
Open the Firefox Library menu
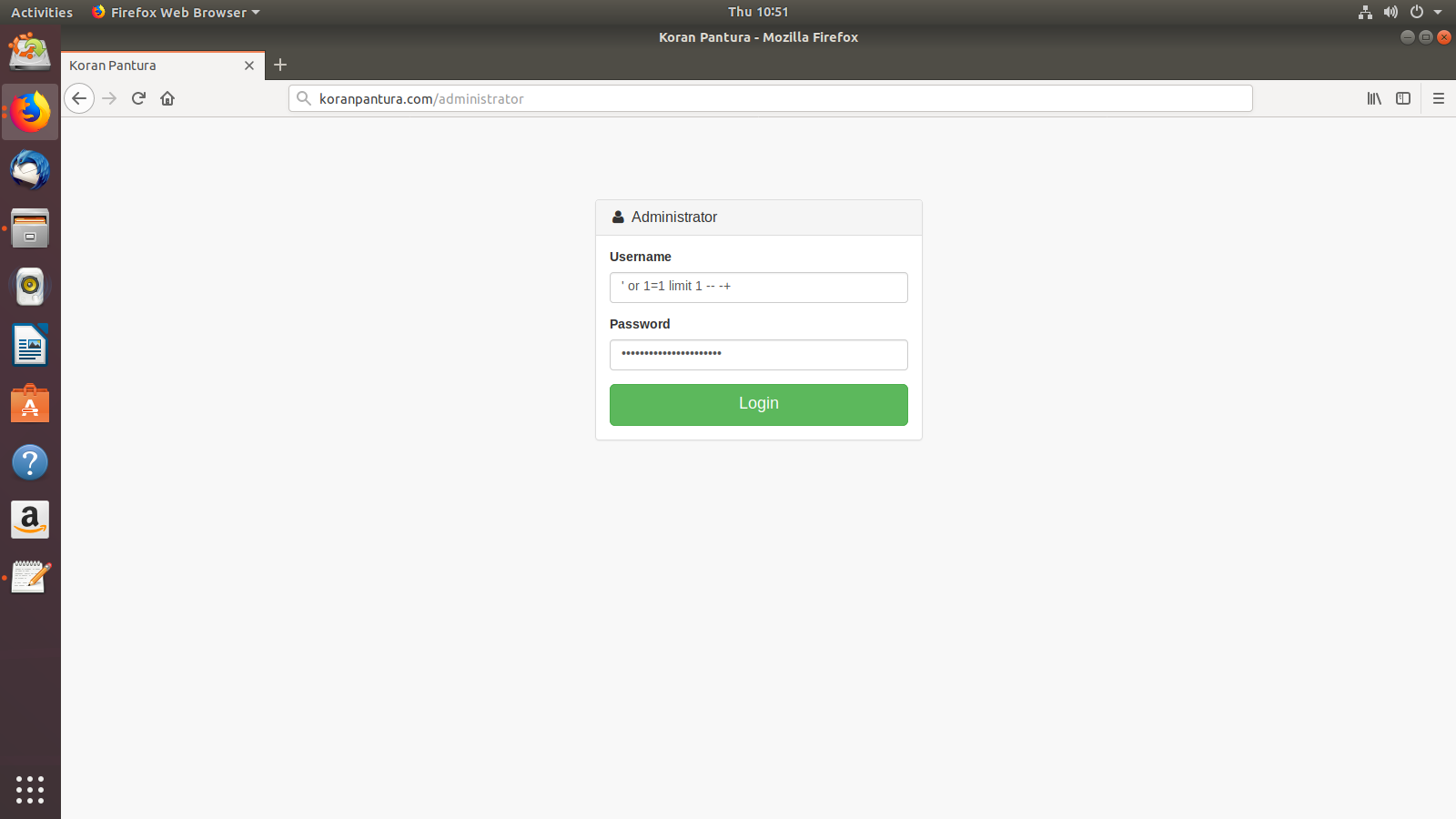pos(1374,98)
